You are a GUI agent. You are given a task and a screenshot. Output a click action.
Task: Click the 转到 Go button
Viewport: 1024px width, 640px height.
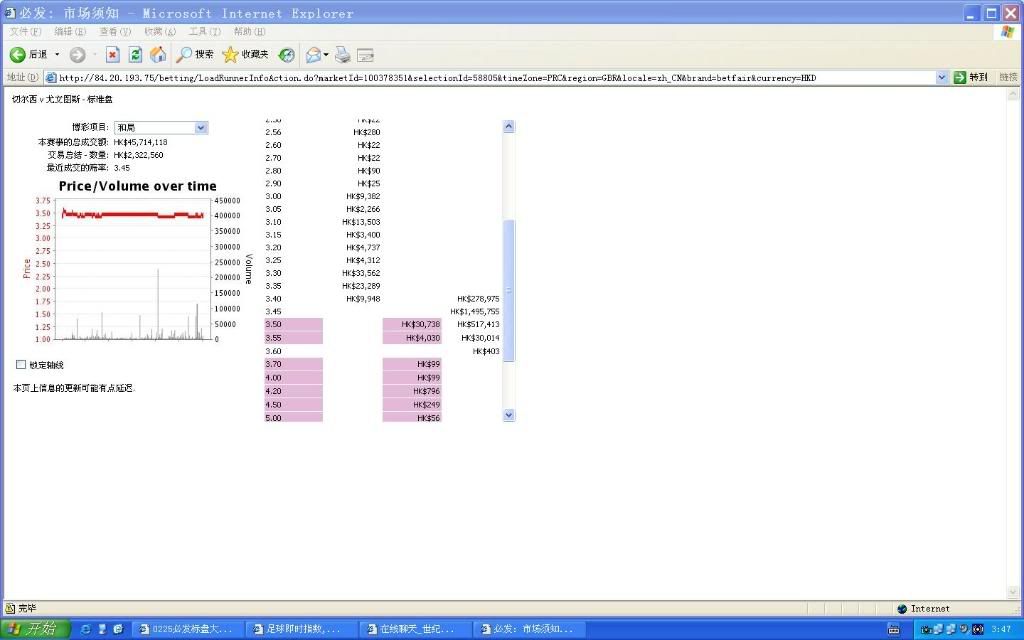(x=970, y=77)
